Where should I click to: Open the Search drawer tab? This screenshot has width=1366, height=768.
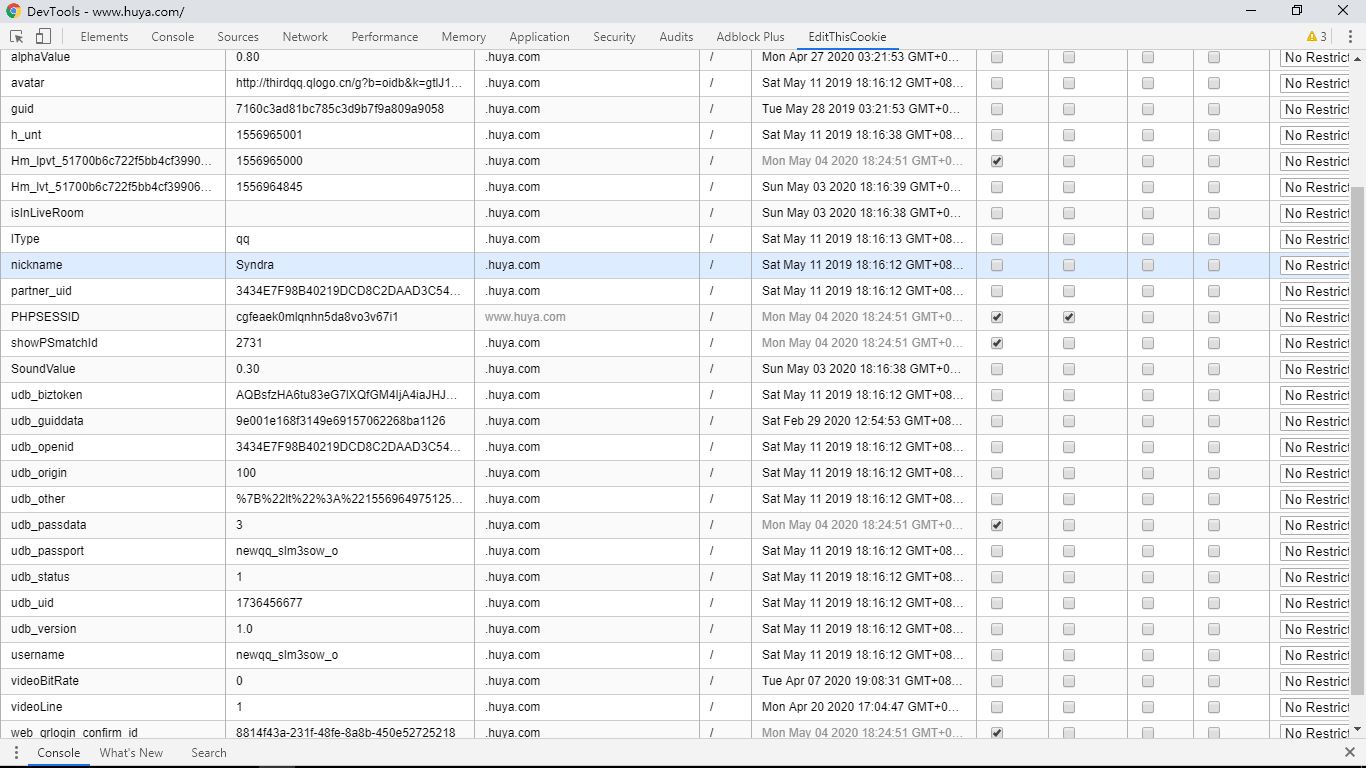pyautogui.click(x=209, y=753)
